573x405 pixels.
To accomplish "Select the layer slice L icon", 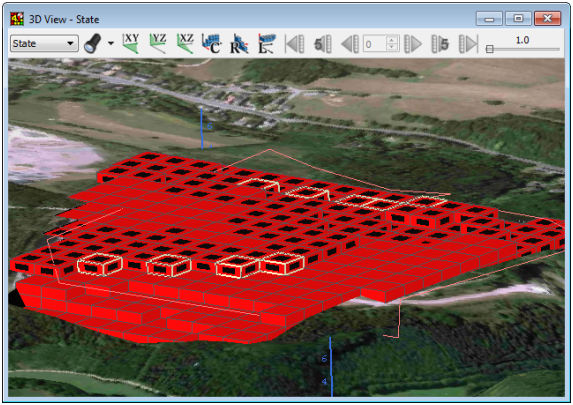I will [x=266, y=43].
